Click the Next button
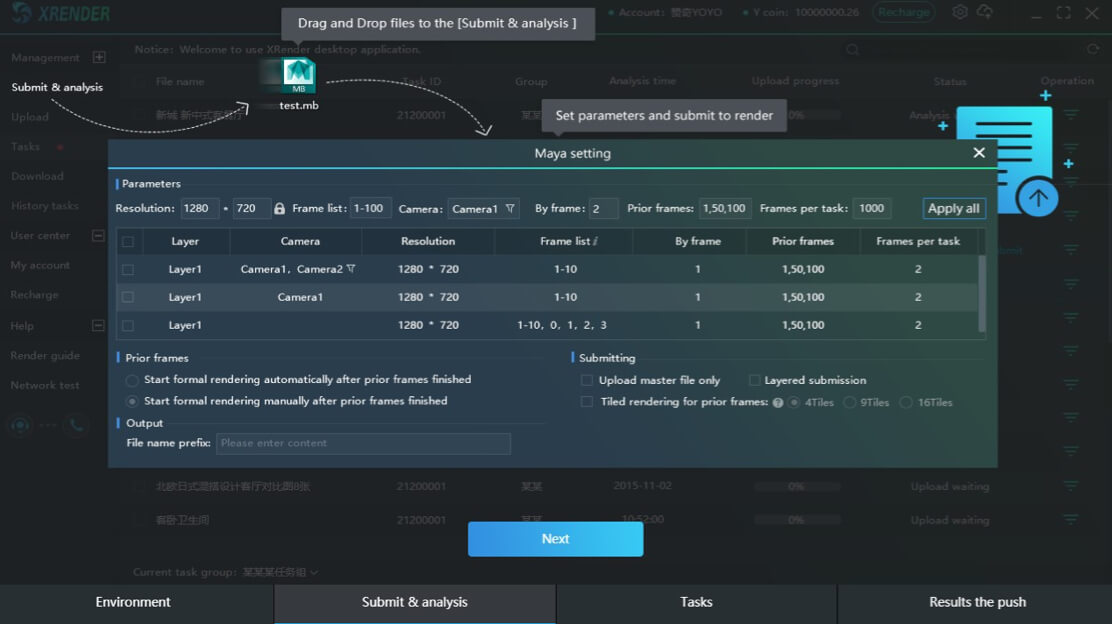This screenshot has height=624, width=1112. [x=555, y=539]
